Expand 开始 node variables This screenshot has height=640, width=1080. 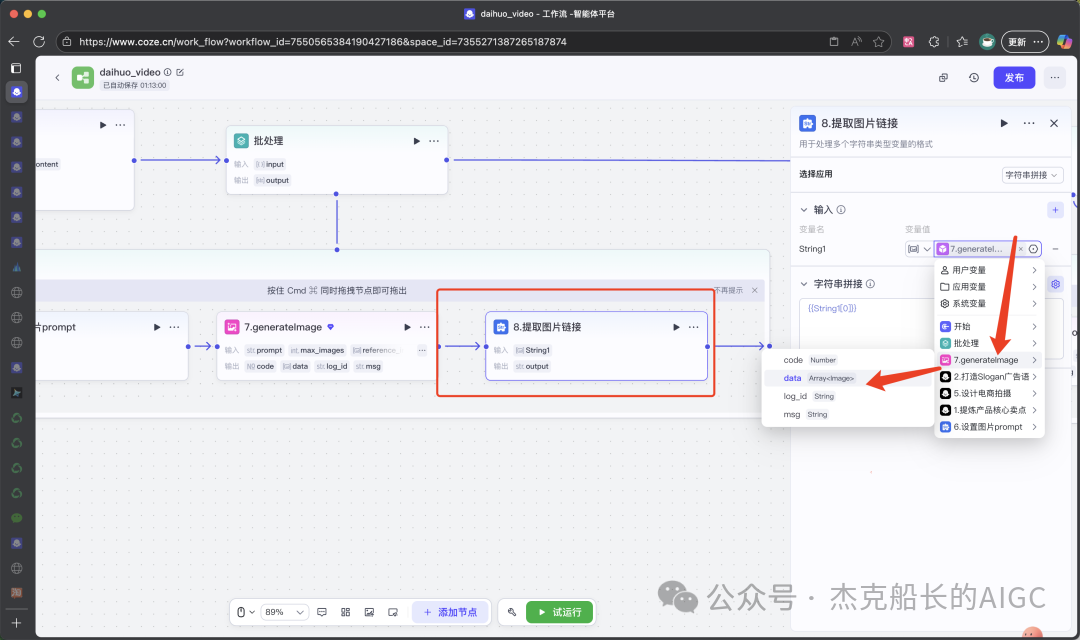click(x=989, y=327)
